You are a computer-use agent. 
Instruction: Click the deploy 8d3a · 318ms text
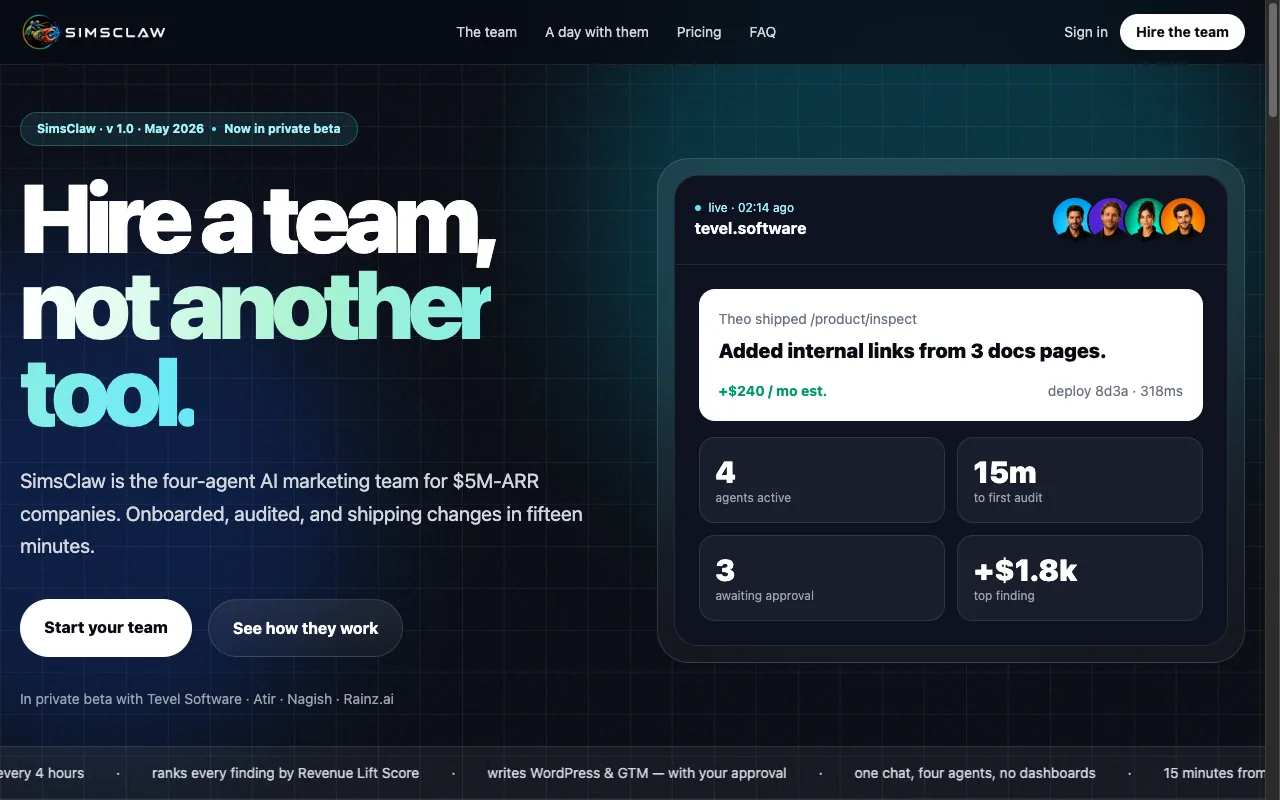tap(1115, 391)
